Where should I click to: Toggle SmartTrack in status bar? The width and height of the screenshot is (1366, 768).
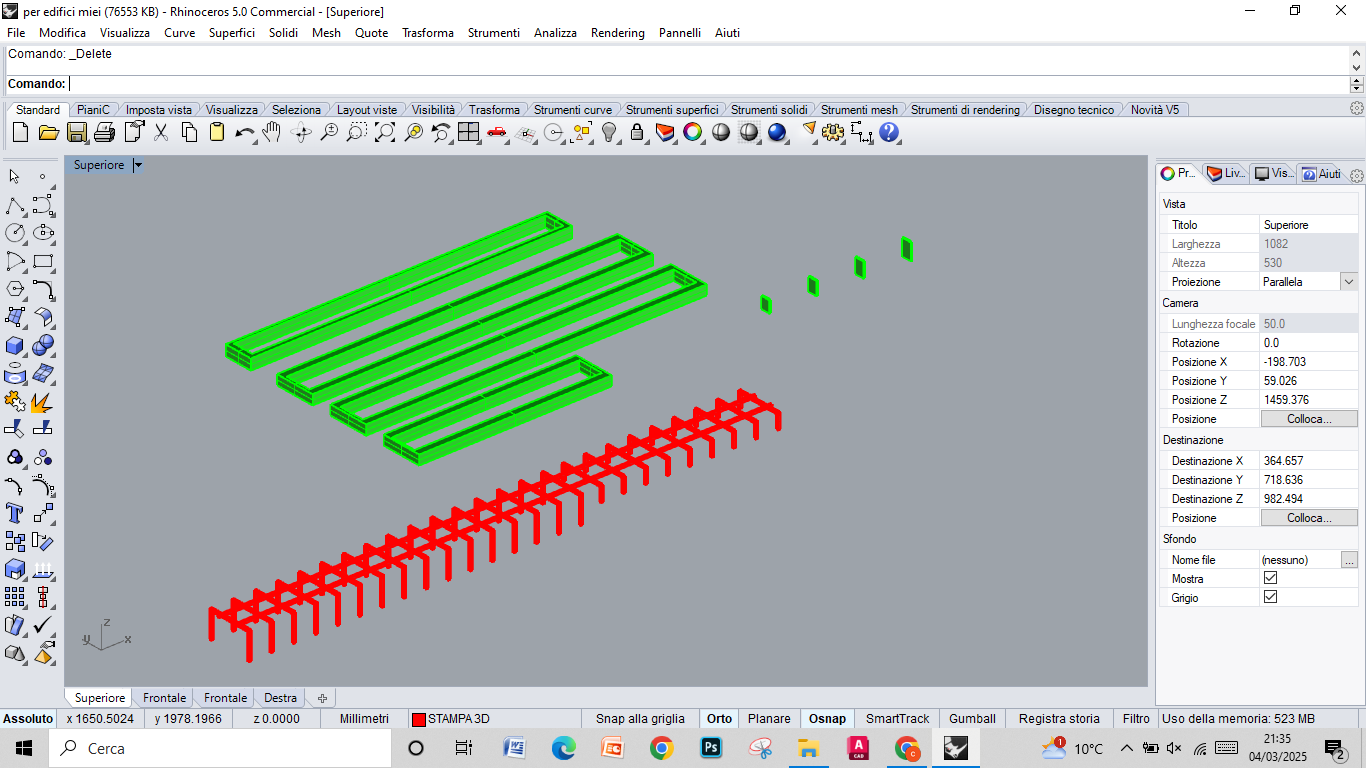click(897, 718)
